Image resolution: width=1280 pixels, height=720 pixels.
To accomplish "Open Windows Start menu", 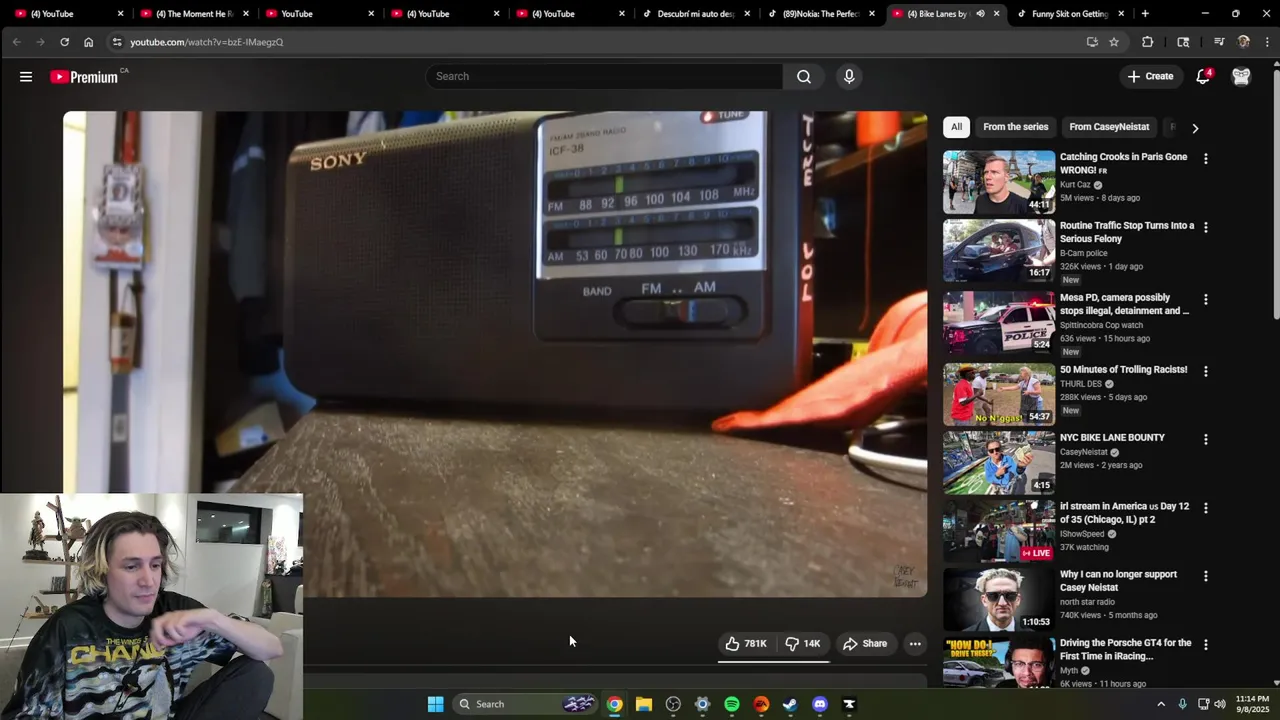I will (x=435, y=704).
